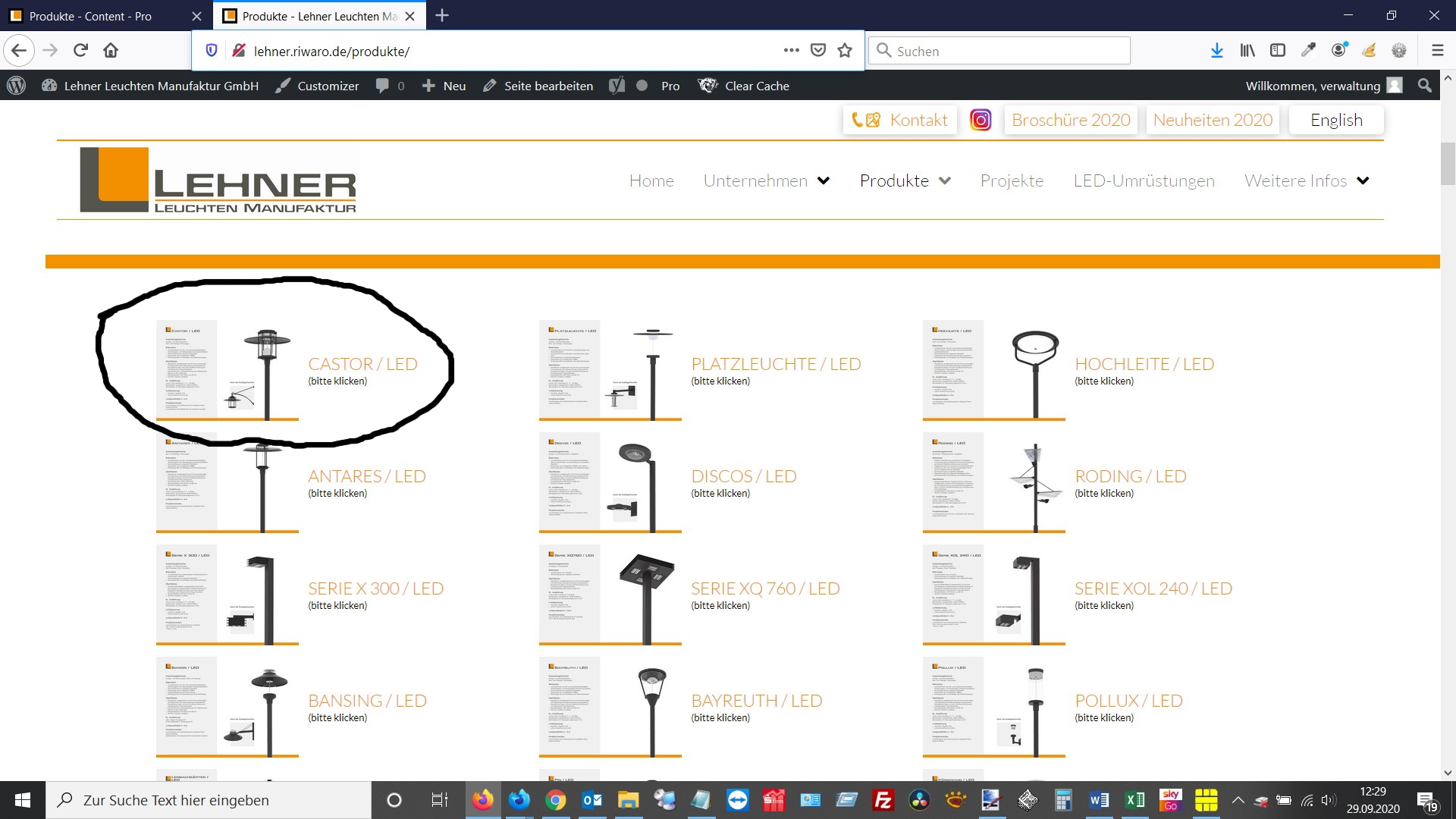Open FileZilla from the taskbar
Viewport: 1456px width, 819px height.
883,800
